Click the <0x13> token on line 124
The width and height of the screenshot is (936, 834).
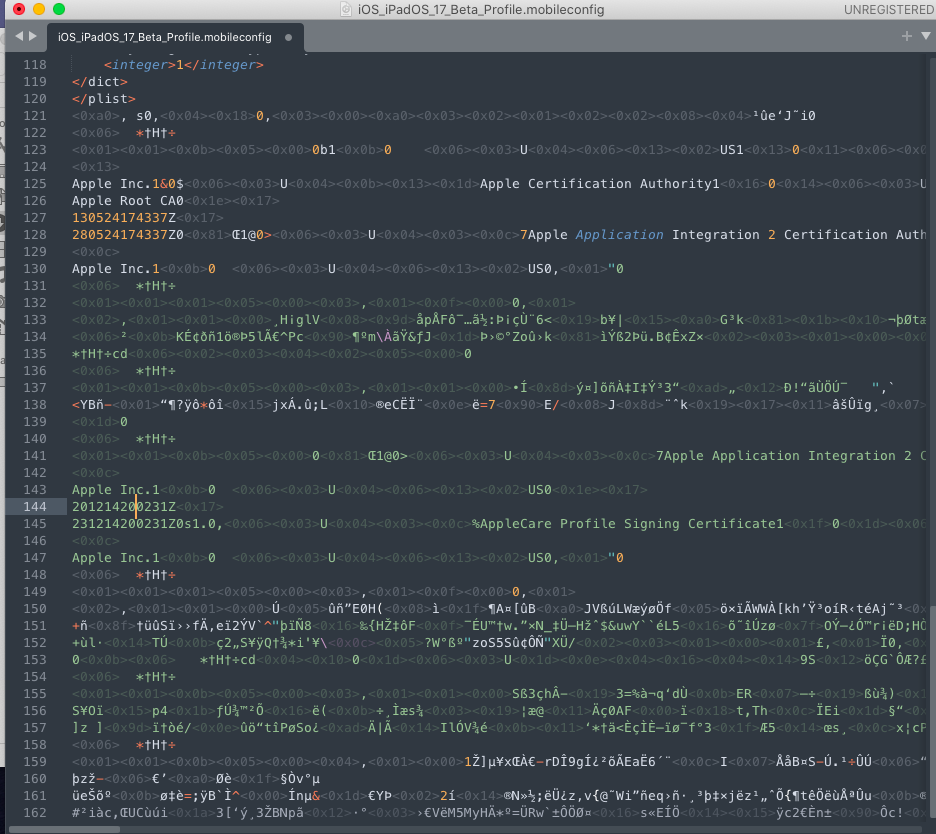(x=96, y=167)
